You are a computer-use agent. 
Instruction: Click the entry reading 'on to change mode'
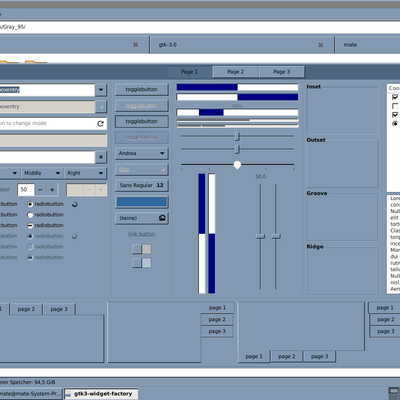pos(53,123)
